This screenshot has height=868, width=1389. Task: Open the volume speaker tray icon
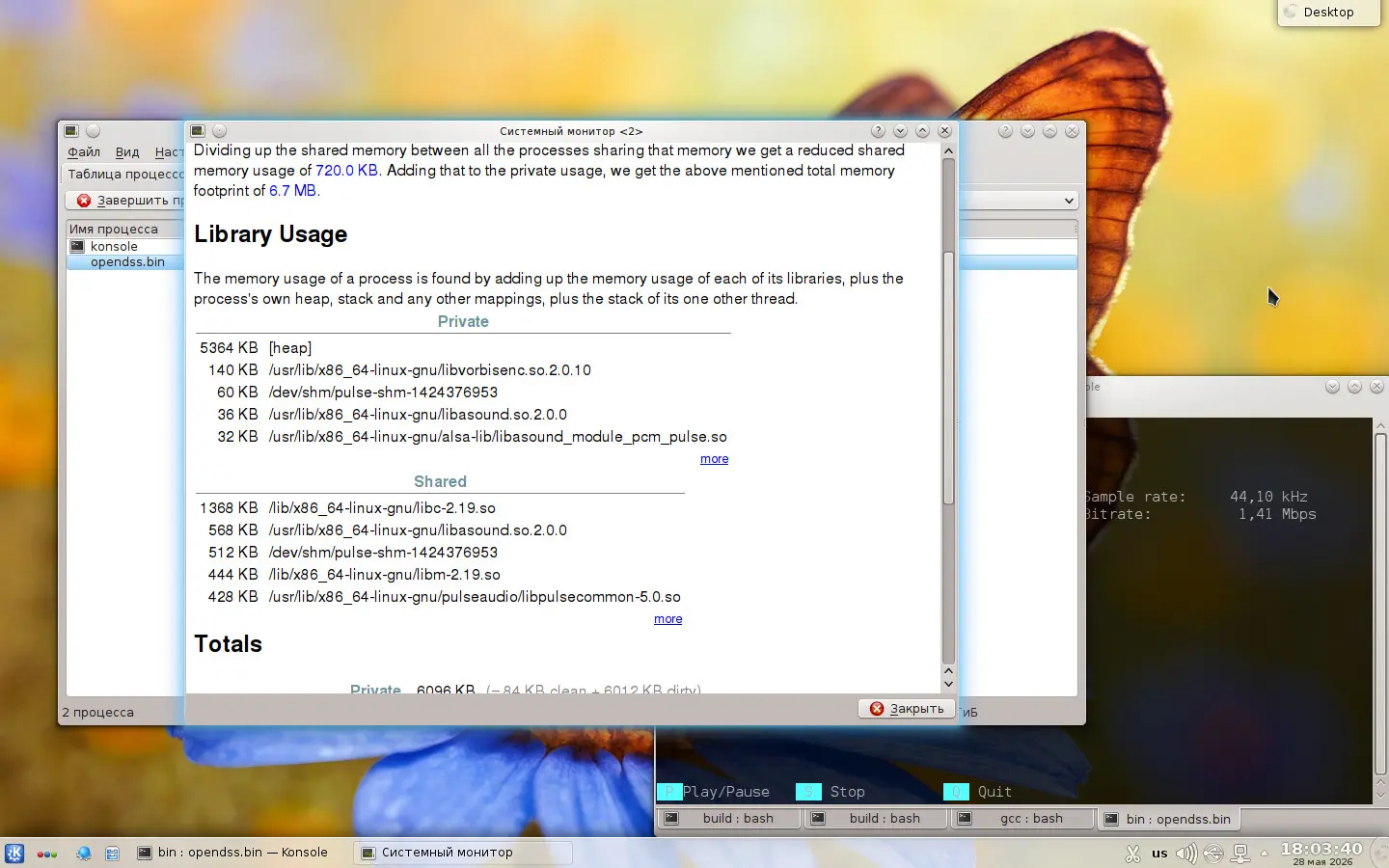tap(1186, 854)
